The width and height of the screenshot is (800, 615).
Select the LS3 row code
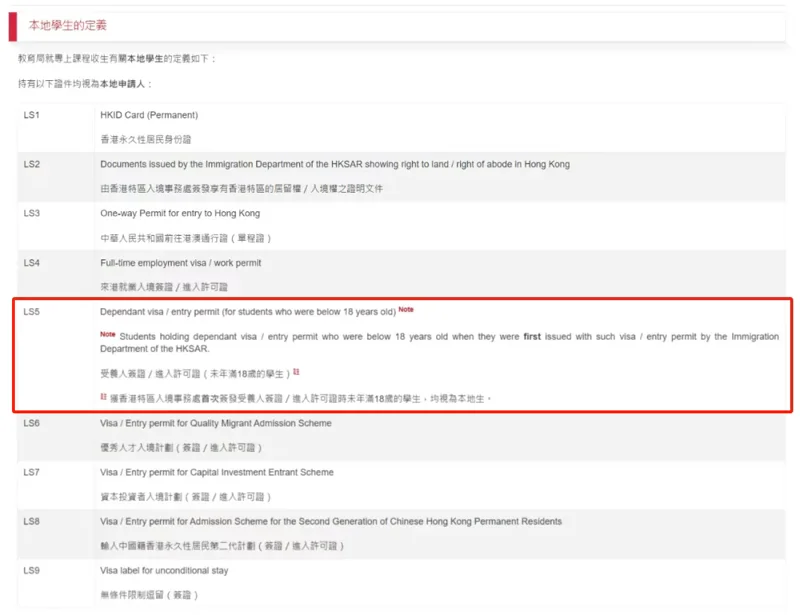pyautogui.click(x=32, y=213)
